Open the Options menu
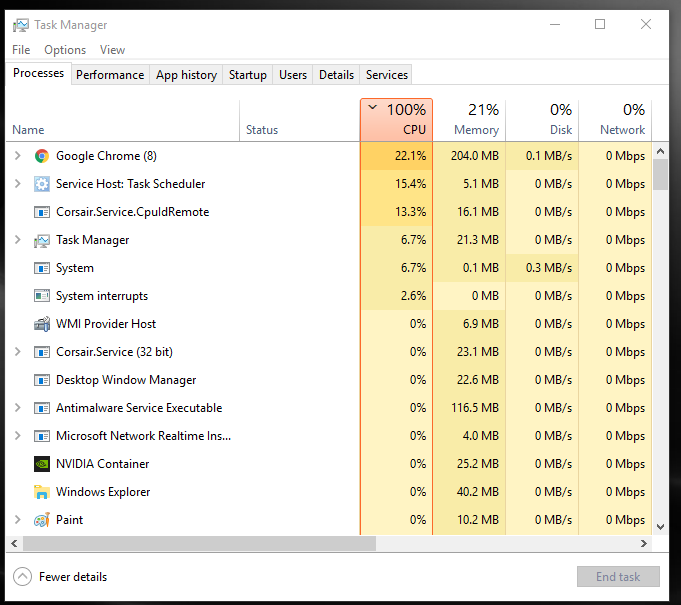Screen dimensions: 681x605 65,50
